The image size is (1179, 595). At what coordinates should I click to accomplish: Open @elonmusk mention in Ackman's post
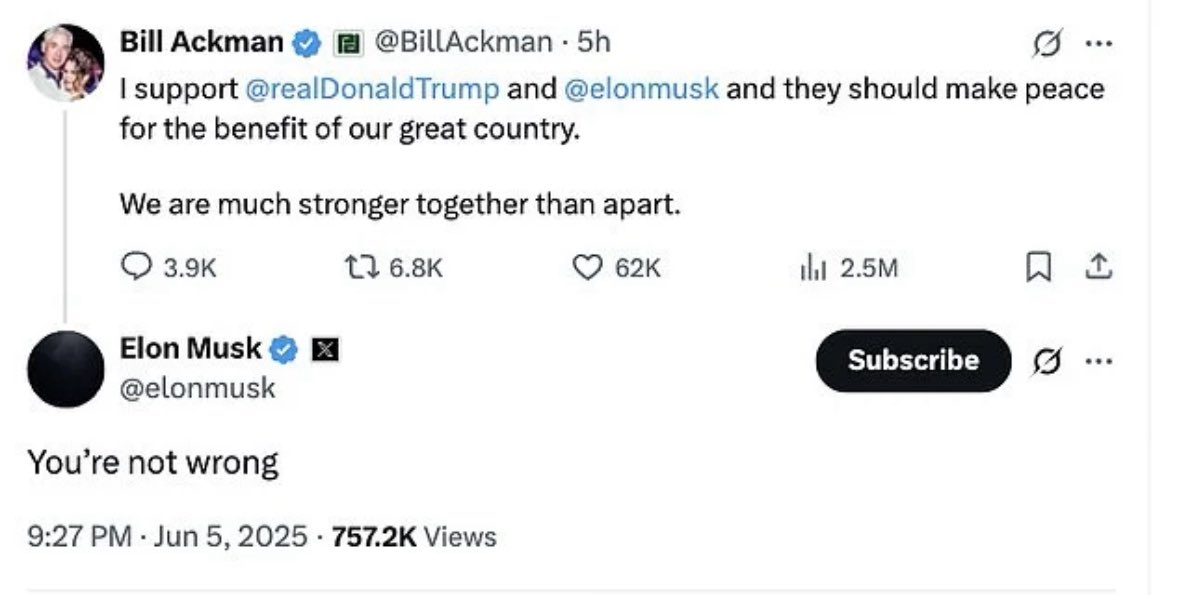click(x=641, y=89)
